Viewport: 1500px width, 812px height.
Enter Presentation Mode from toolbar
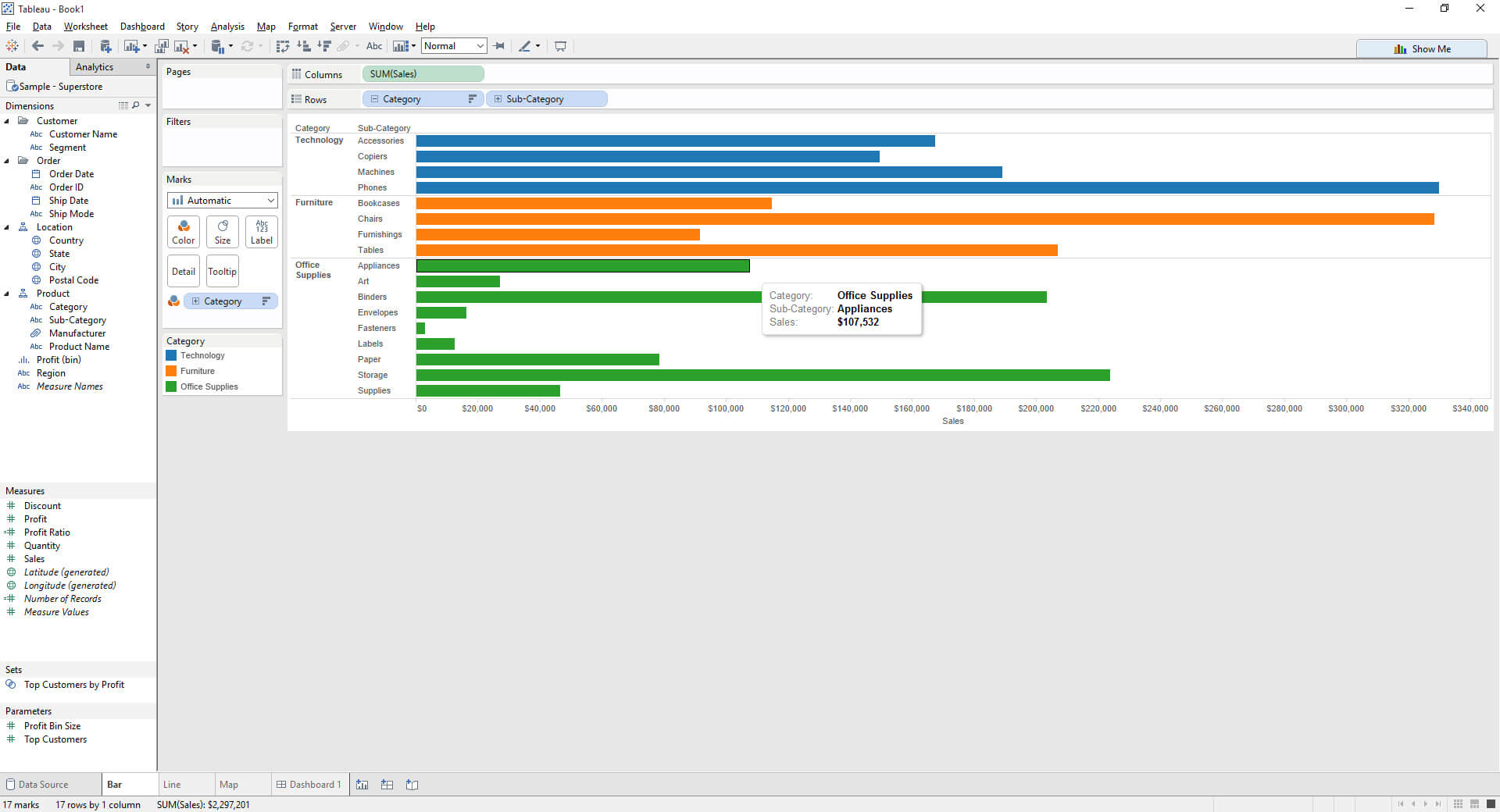pyautogui.click(x=560, y=46)
